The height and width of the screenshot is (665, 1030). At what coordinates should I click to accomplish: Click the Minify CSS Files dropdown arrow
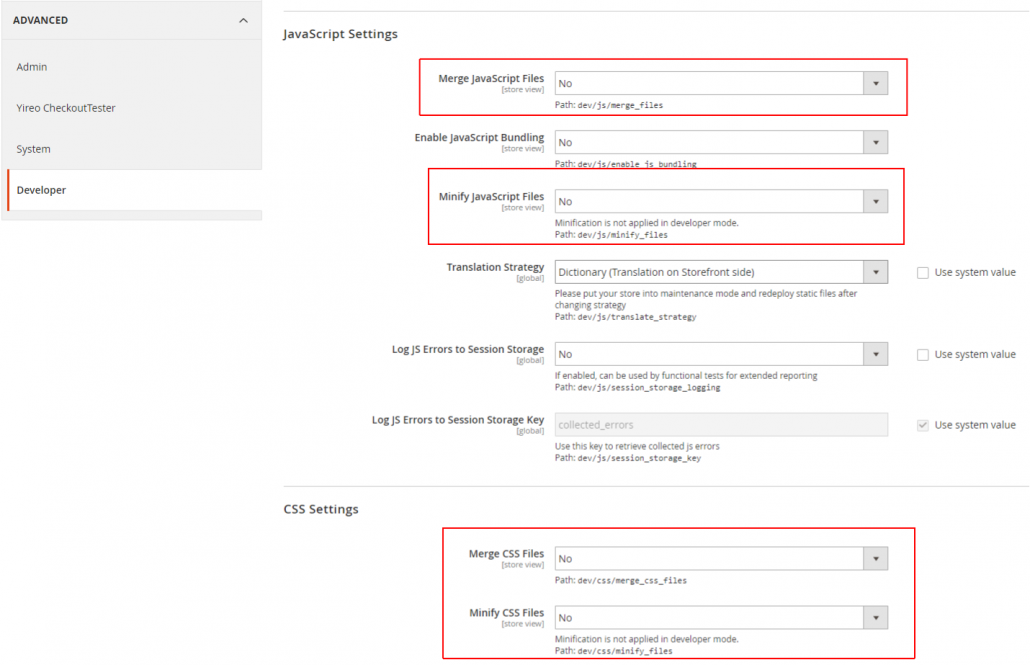875,618
